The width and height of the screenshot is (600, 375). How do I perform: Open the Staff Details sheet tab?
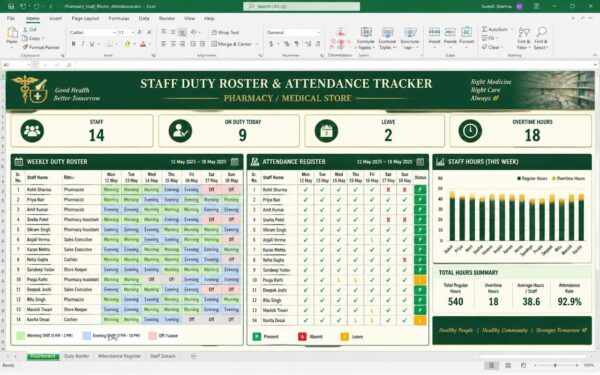point(163,356)
